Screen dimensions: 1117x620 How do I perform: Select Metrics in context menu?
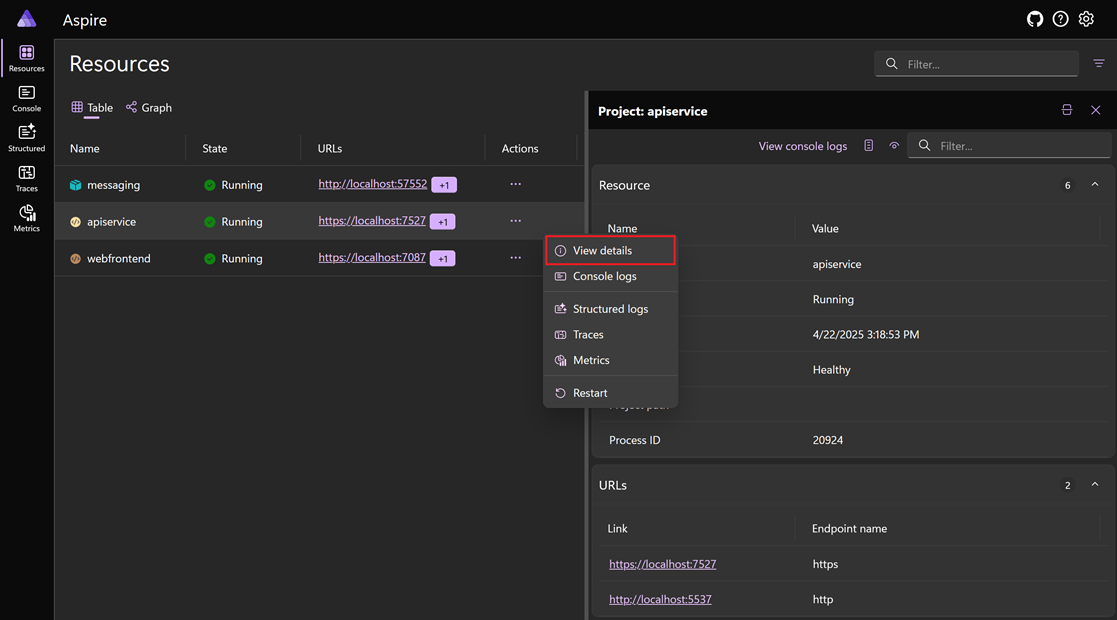[x=611, y=360]
